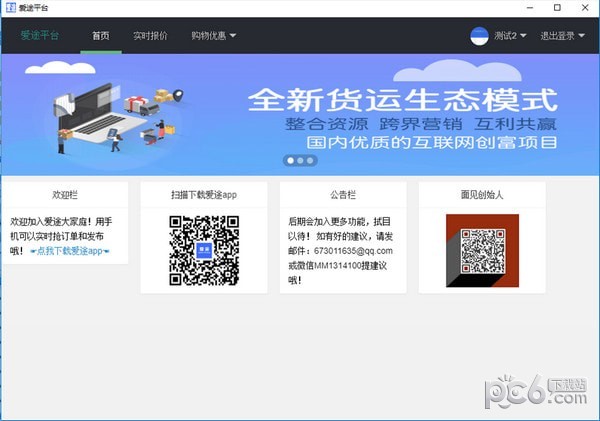Open the 实时报价 tab
This screenshot has height=421, width=600.
(x=150, y=36)
